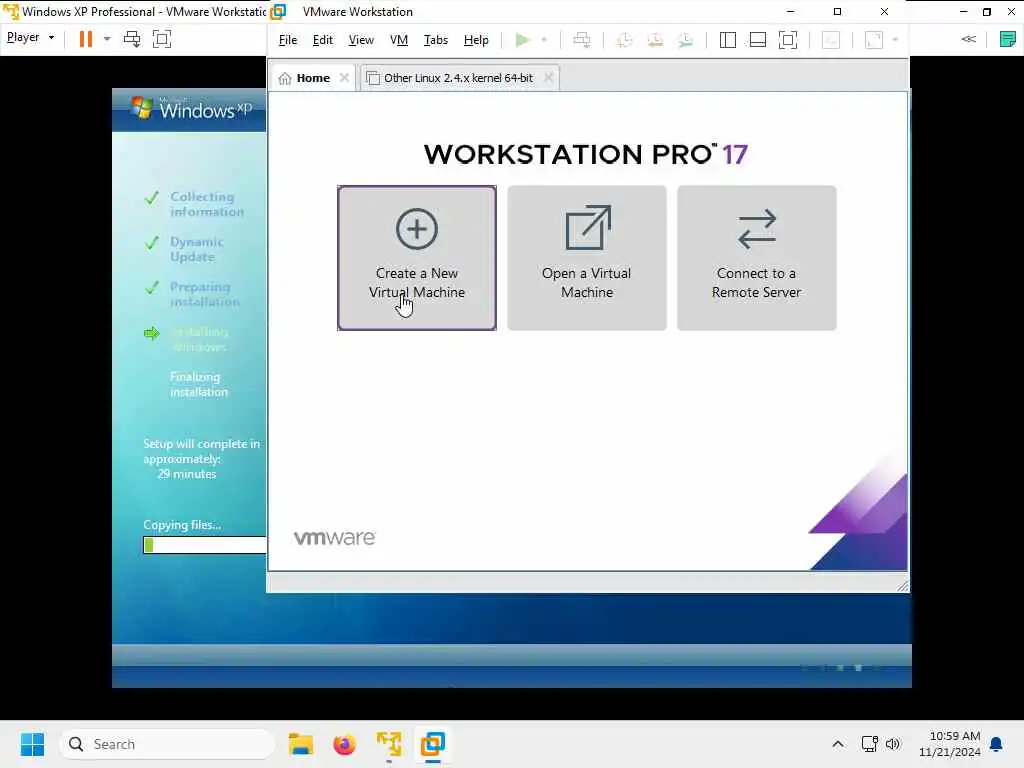1024x768 pixels.
Task: Maximize the VMware Workstation window
Action: [x=837, y=12]
